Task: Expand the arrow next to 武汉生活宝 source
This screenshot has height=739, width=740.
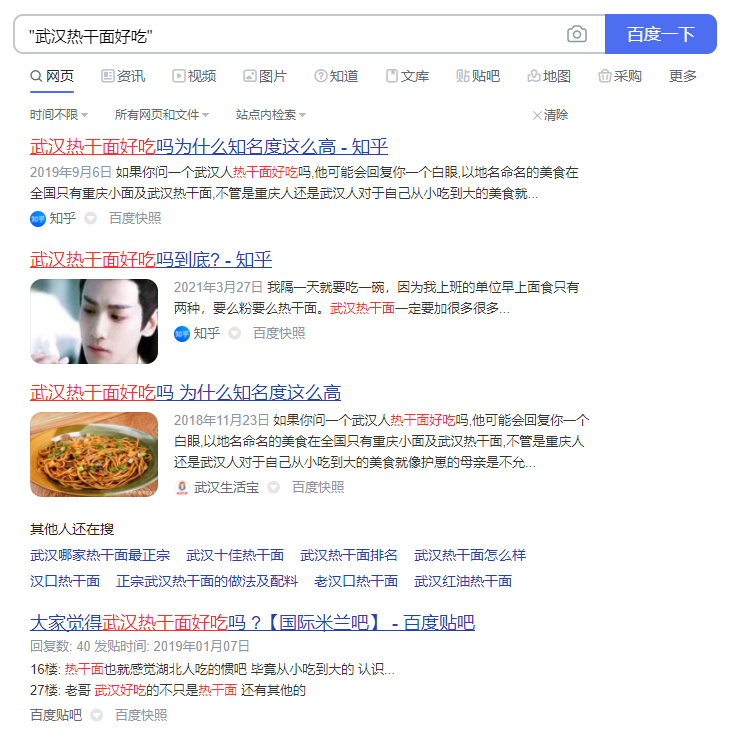Action: 274,487
